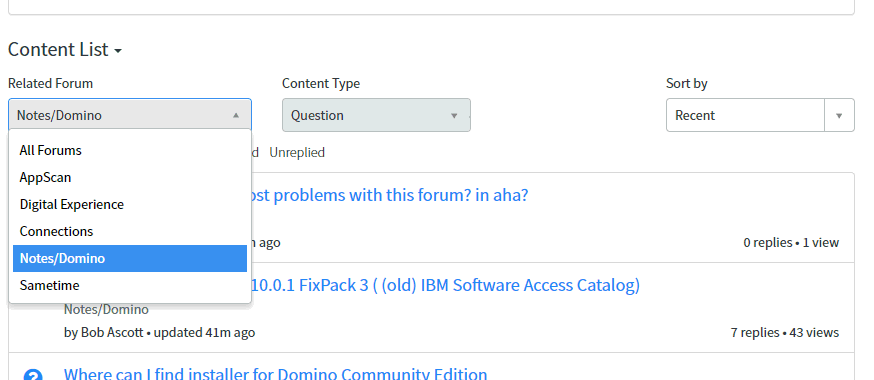Open the FixPack 3 IBM Software Access Catalog thread
This screenshot has width=874, height=380.
(x=446, y=285)
